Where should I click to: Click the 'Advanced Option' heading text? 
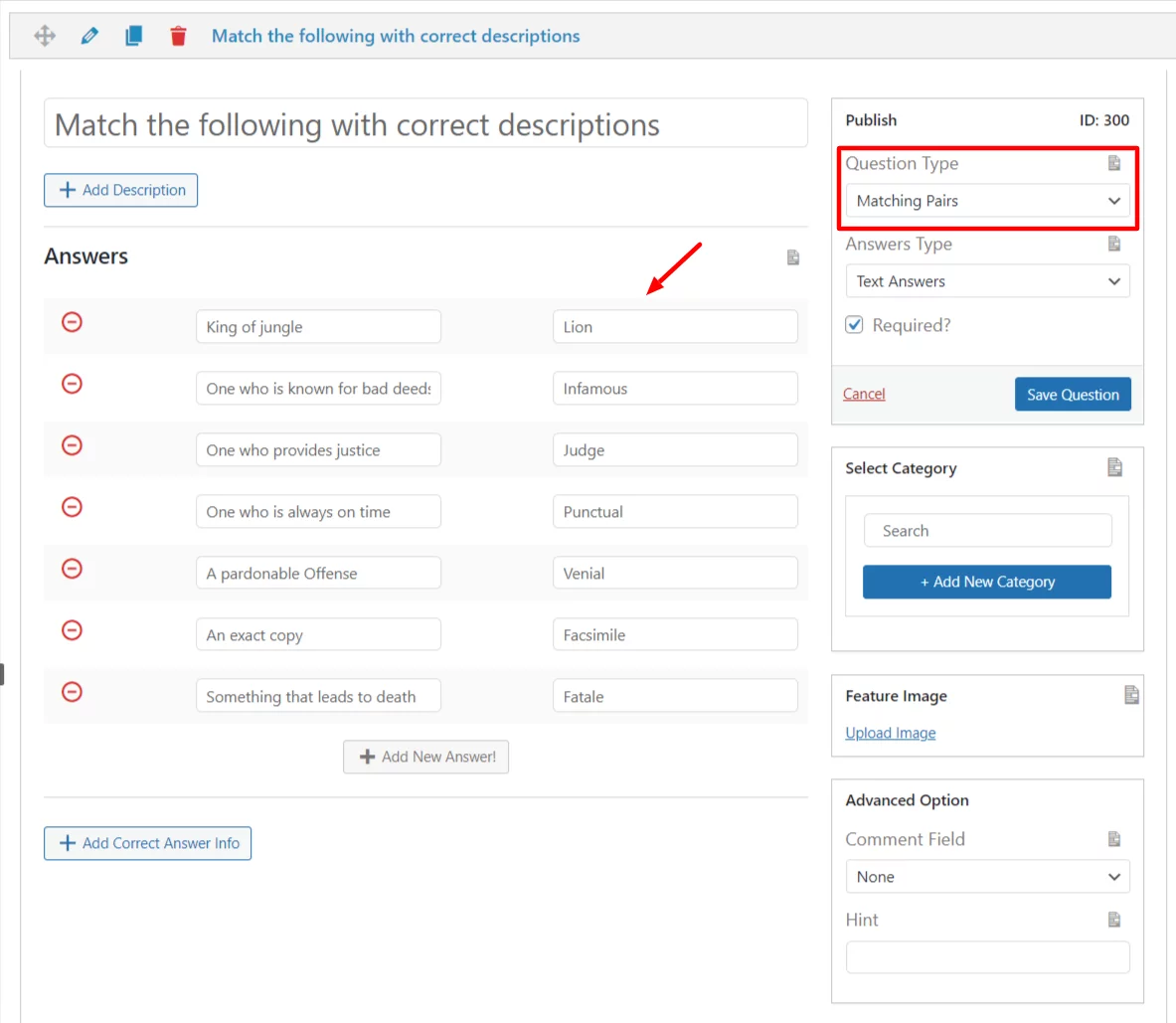click(x=907, y=800)
